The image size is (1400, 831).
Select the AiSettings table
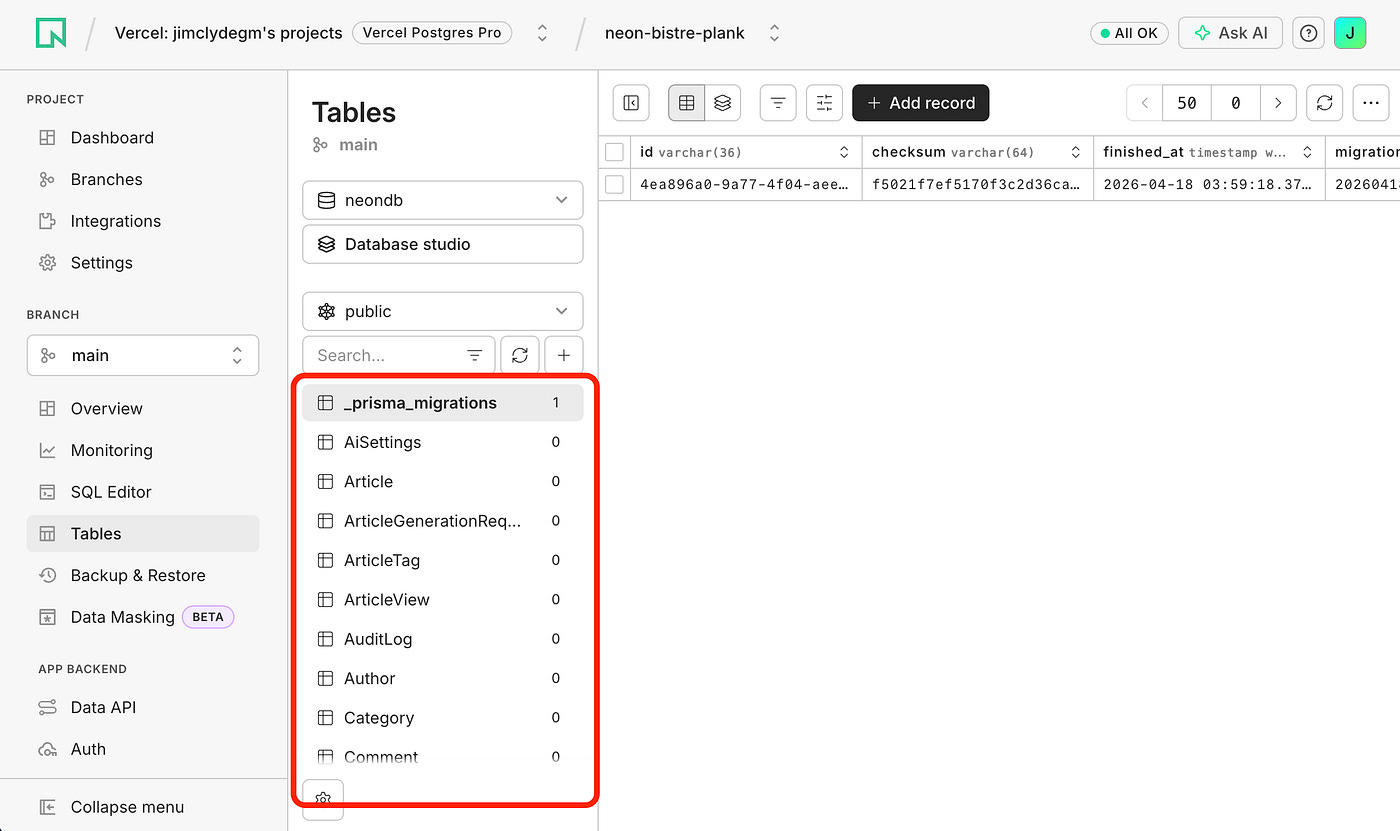(x=442, y=442)
